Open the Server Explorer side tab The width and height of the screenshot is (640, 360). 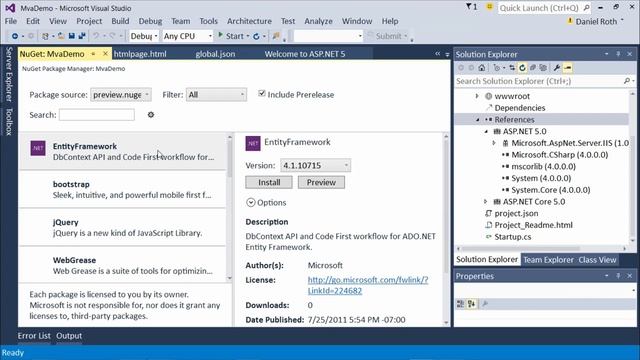[x=9, y=74]
